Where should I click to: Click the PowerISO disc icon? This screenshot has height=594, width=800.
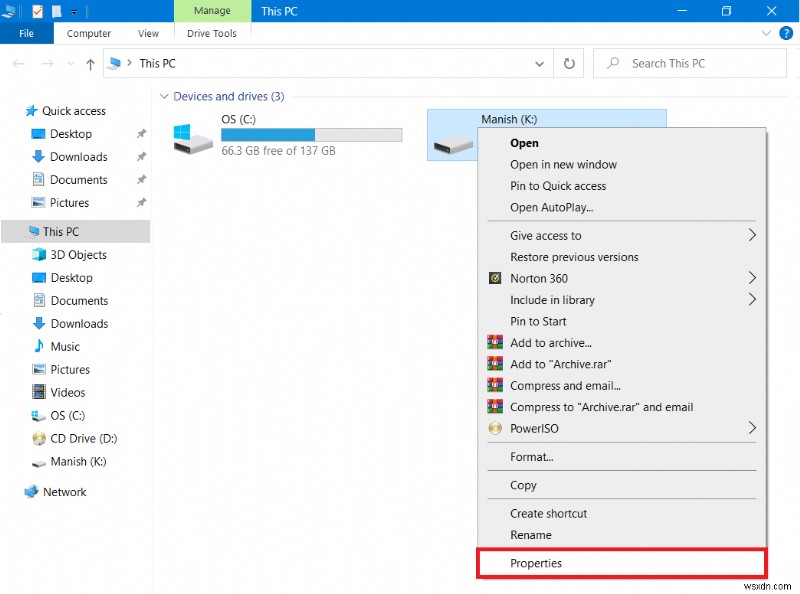coord(494,429)
